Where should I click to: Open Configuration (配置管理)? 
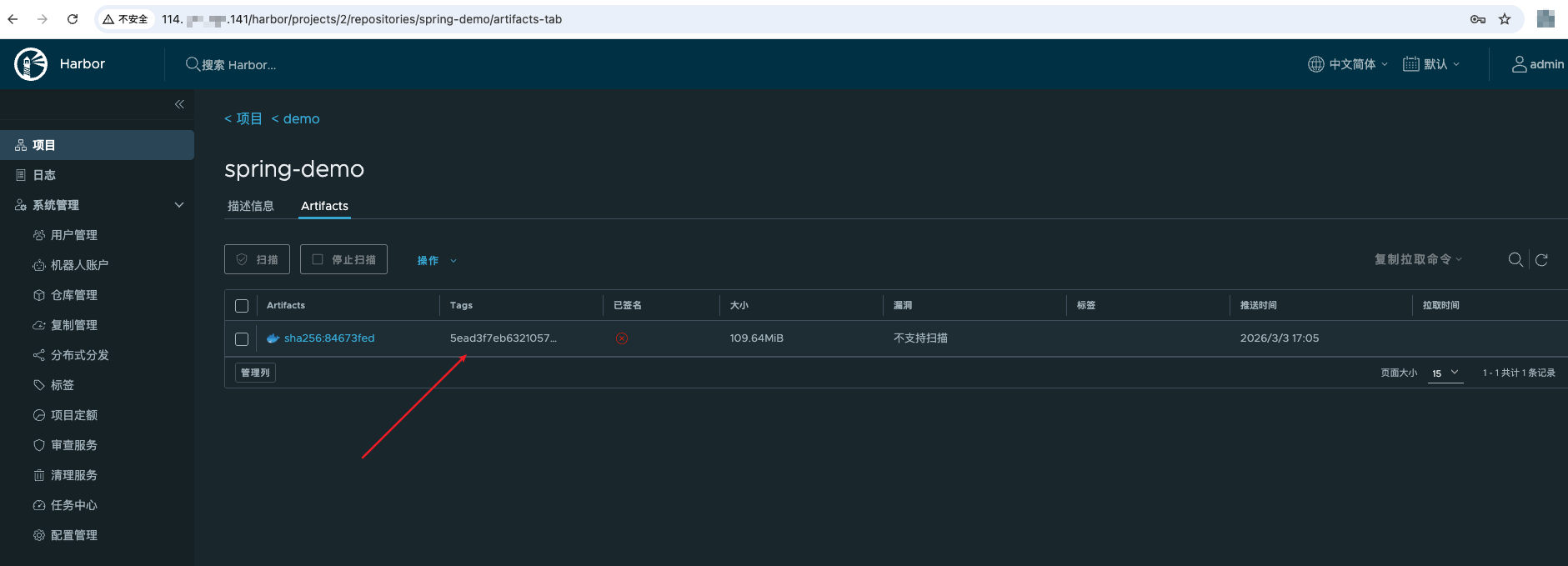point(73,535)
